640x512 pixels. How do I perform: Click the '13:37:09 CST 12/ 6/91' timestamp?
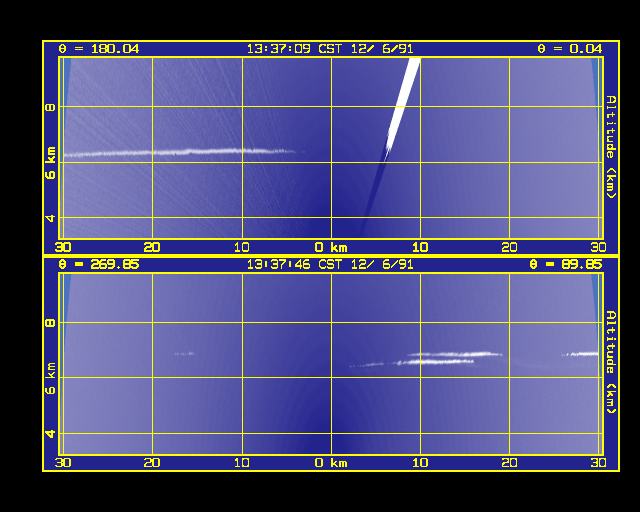tap(330, 49)
